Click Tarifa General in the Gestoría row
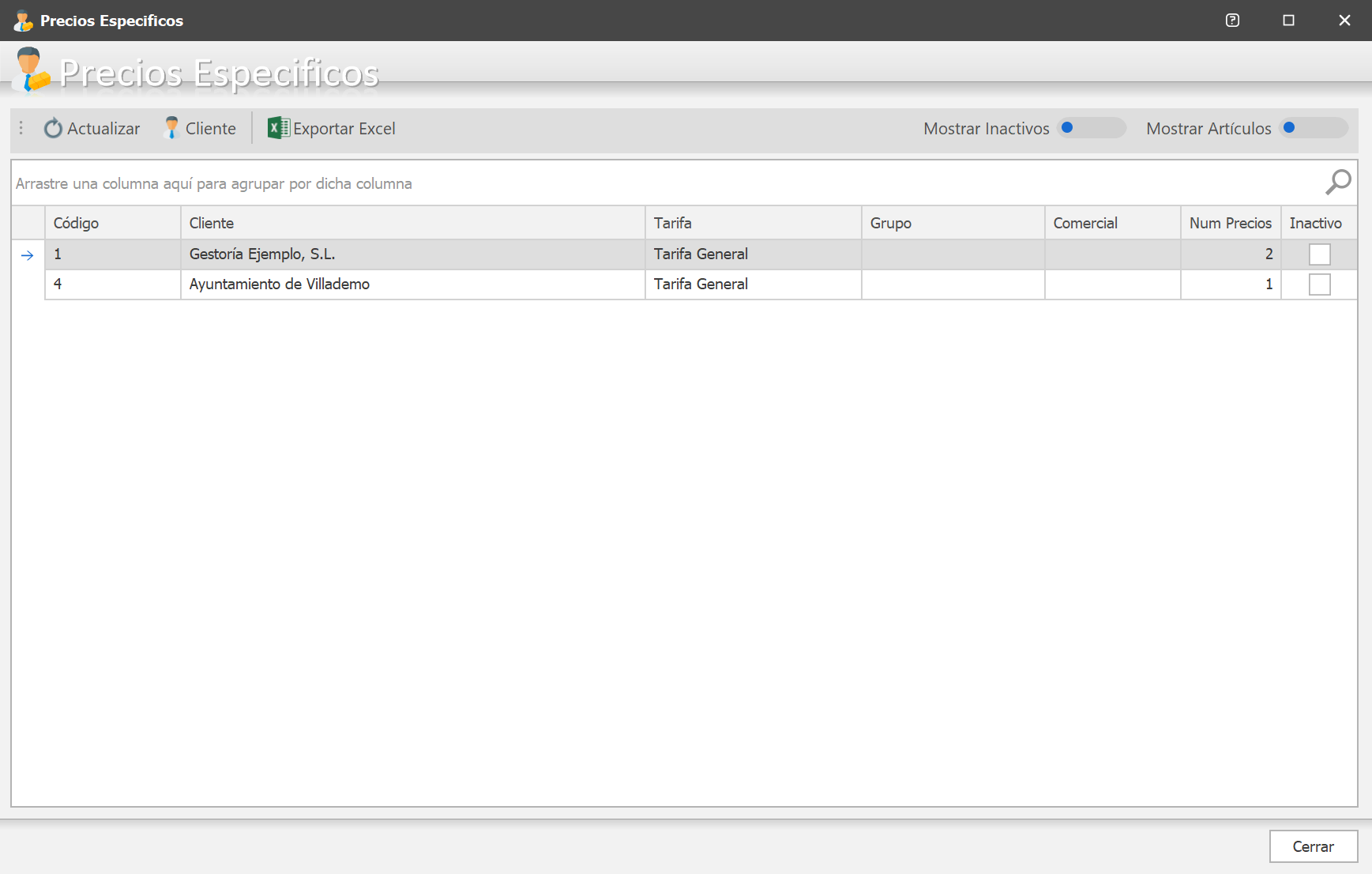 [754, 254]
